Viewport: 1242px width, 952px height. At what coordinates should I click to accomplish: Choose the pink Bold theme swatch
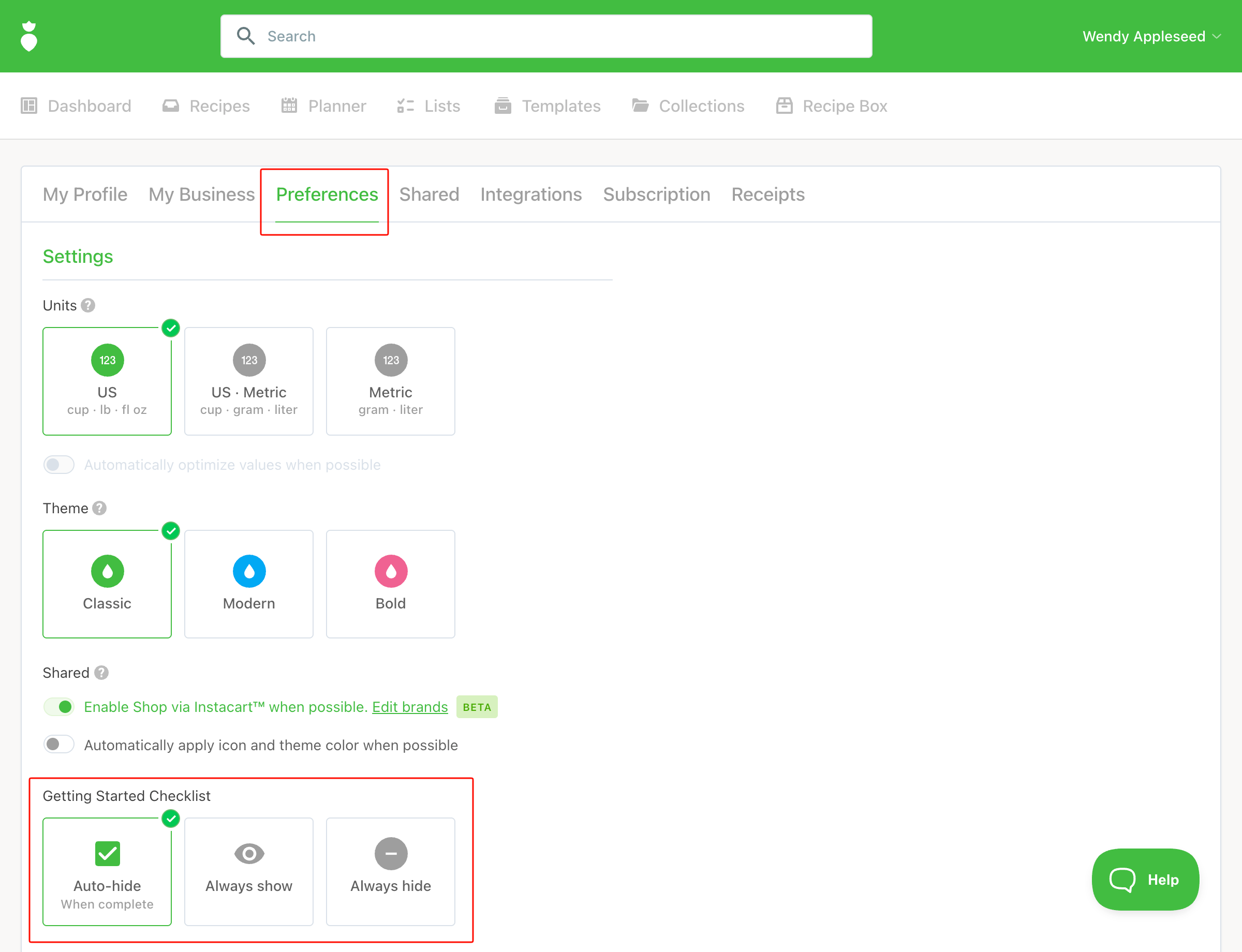pos(391,571)
